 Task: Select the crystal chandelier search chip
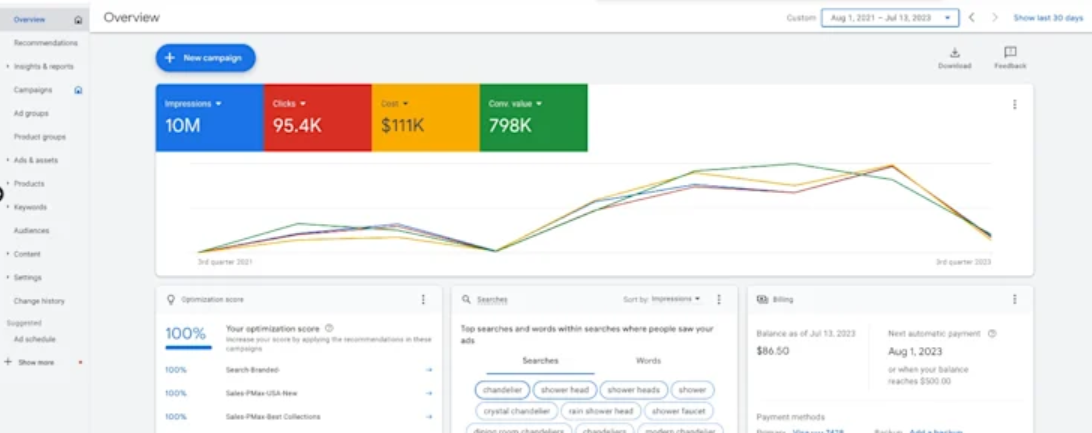pos(517,411)
